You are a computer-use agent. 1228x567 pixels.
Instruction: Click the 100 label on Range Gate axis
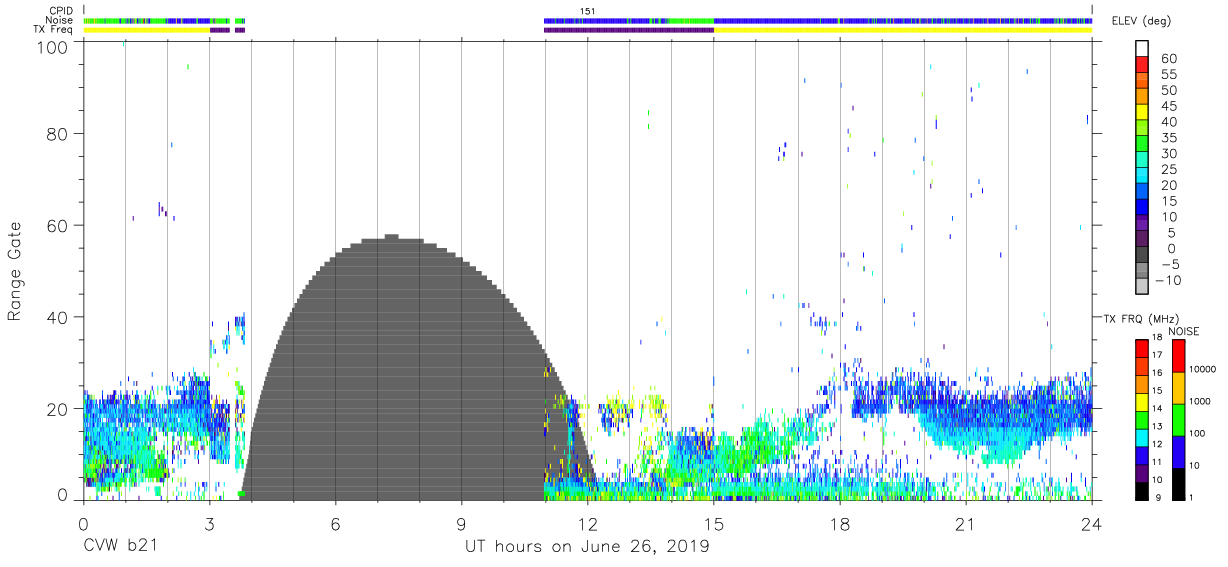click(x=54, y=47)
